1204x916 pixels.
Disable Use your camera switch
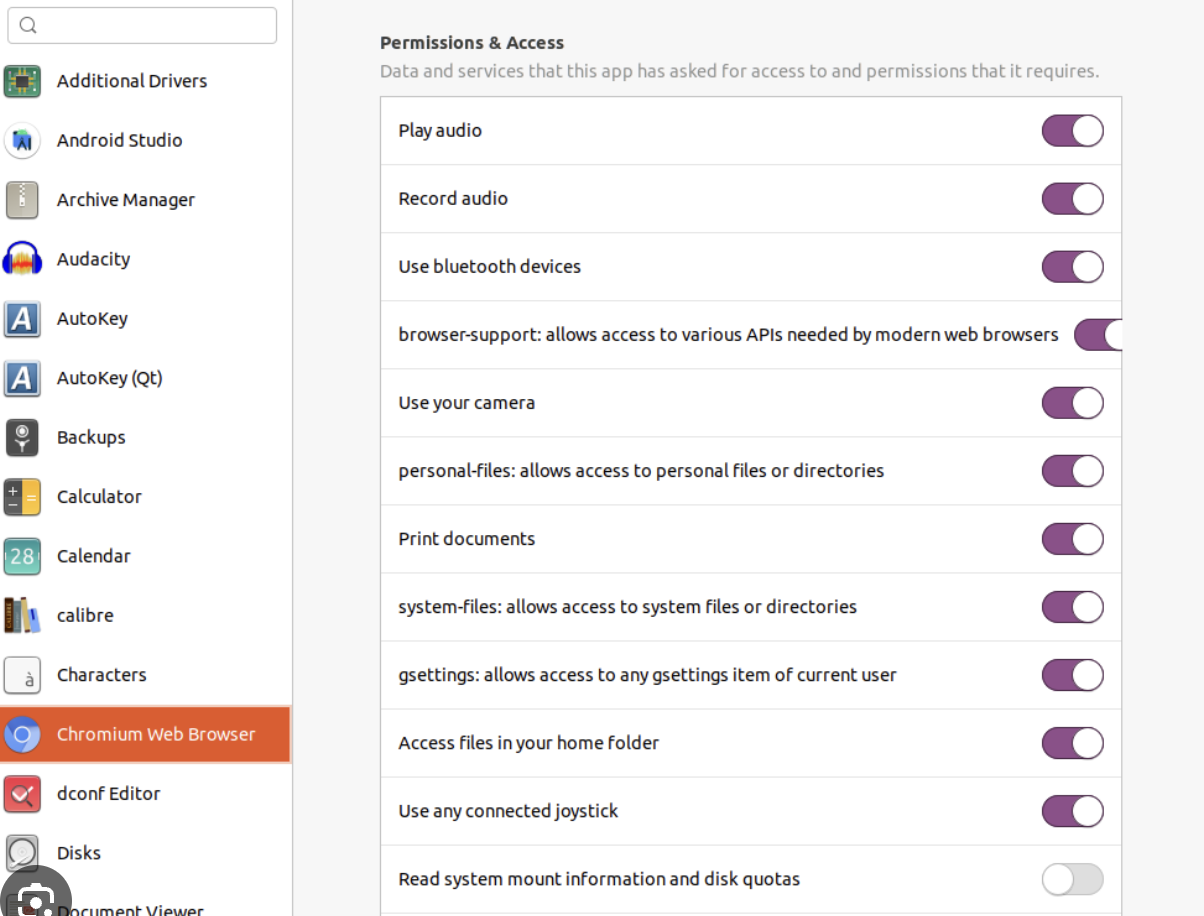point(1072,403)
